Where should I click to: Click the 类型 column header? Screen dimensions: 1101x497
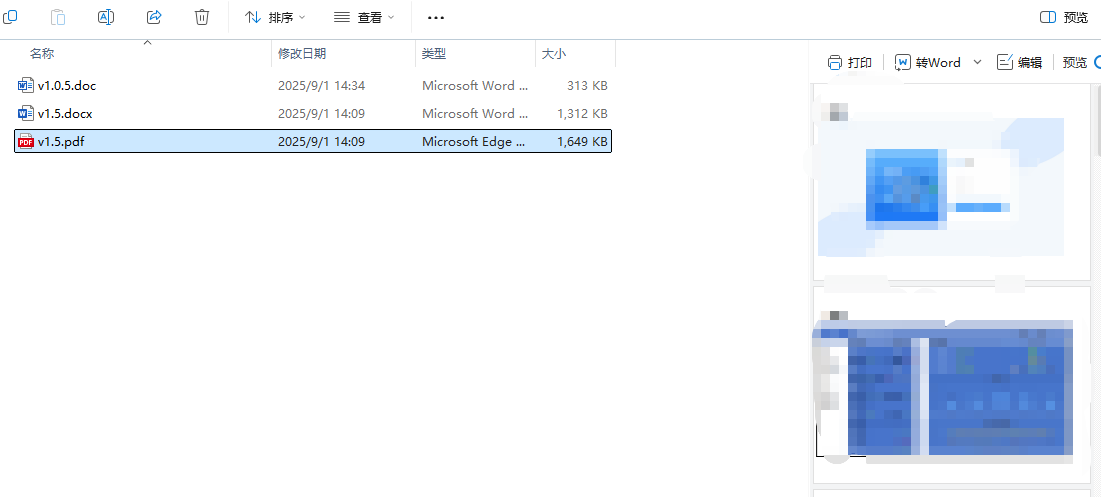click(434, 53)
